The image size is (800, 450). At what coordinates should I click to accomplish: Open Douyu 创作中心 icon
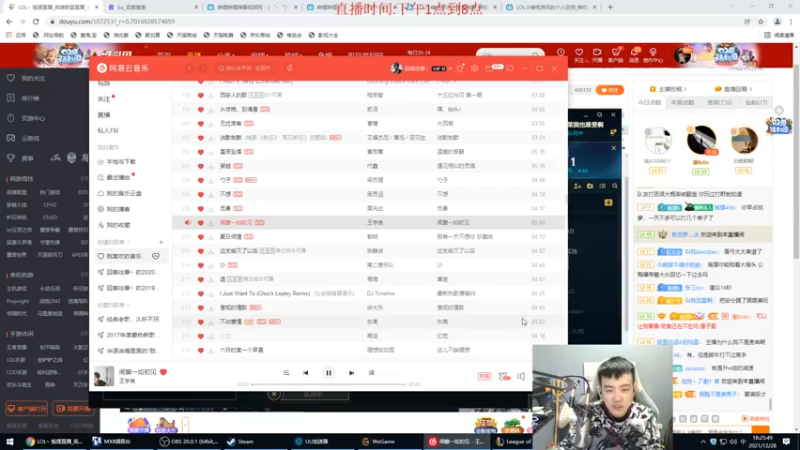coord(653,55)
